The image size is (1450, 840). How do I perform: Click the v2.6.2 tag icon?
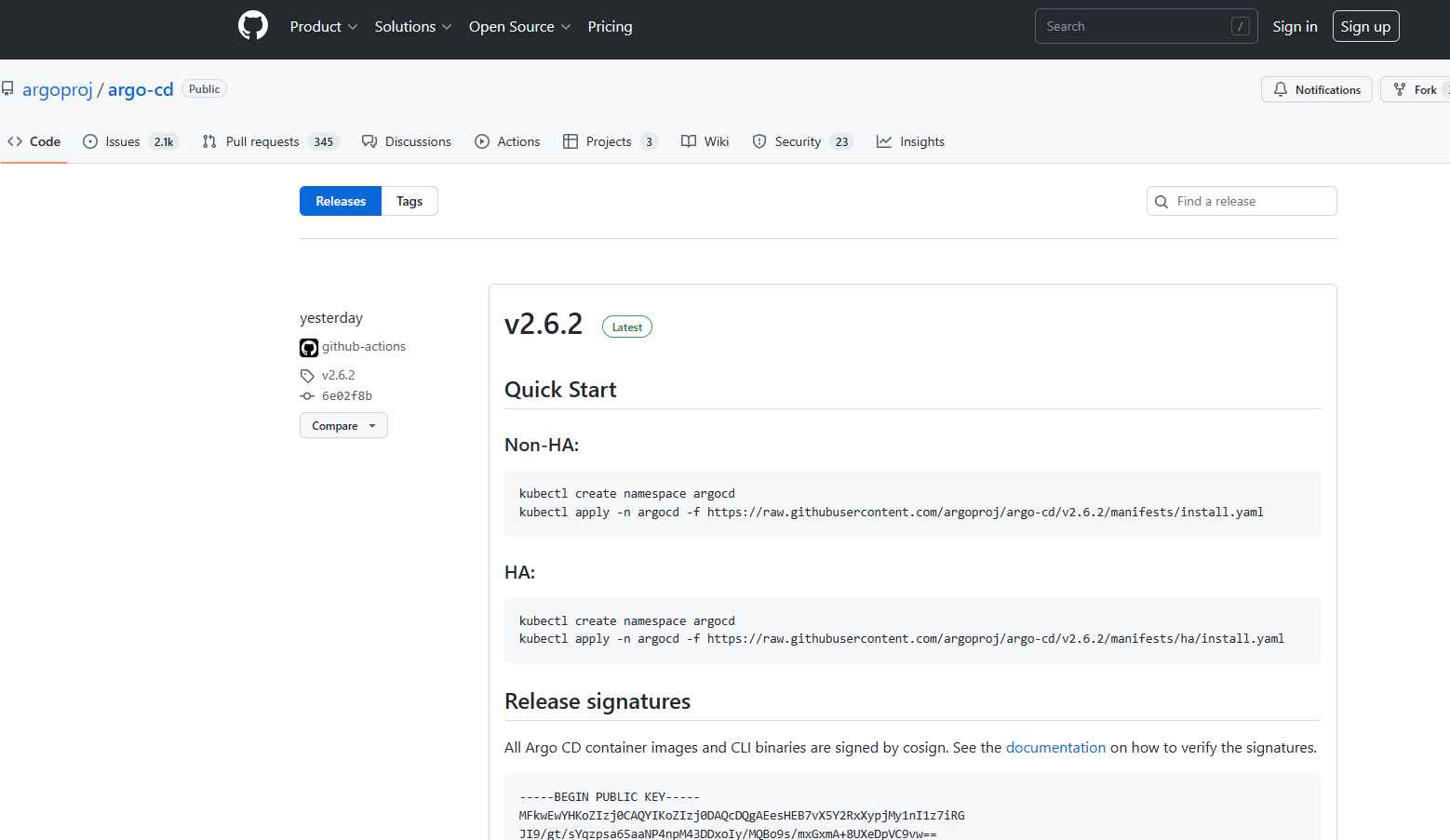307,376
